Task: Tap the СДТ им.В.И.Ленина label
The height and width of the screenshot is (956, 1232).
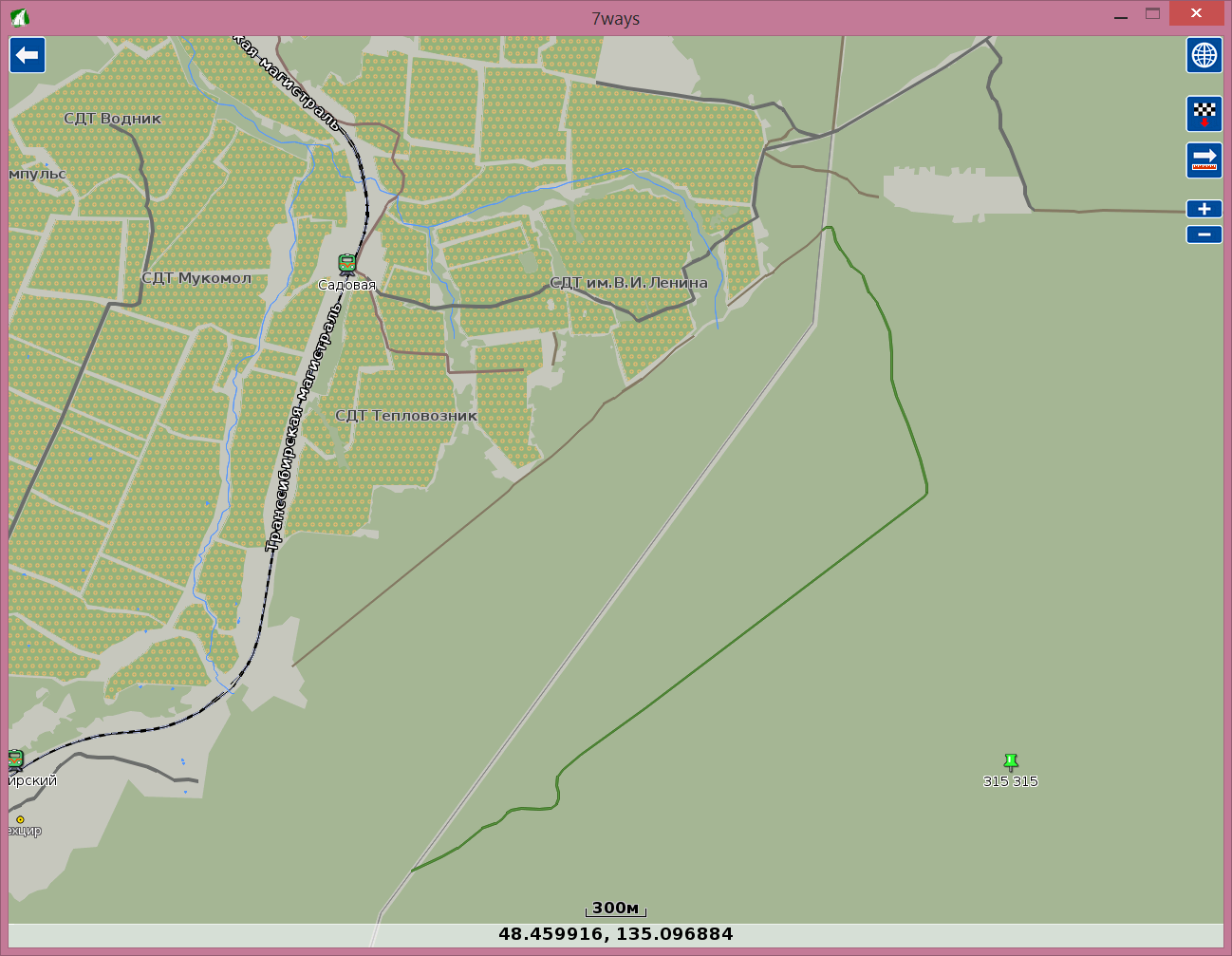Action: [x=628, y=283]
